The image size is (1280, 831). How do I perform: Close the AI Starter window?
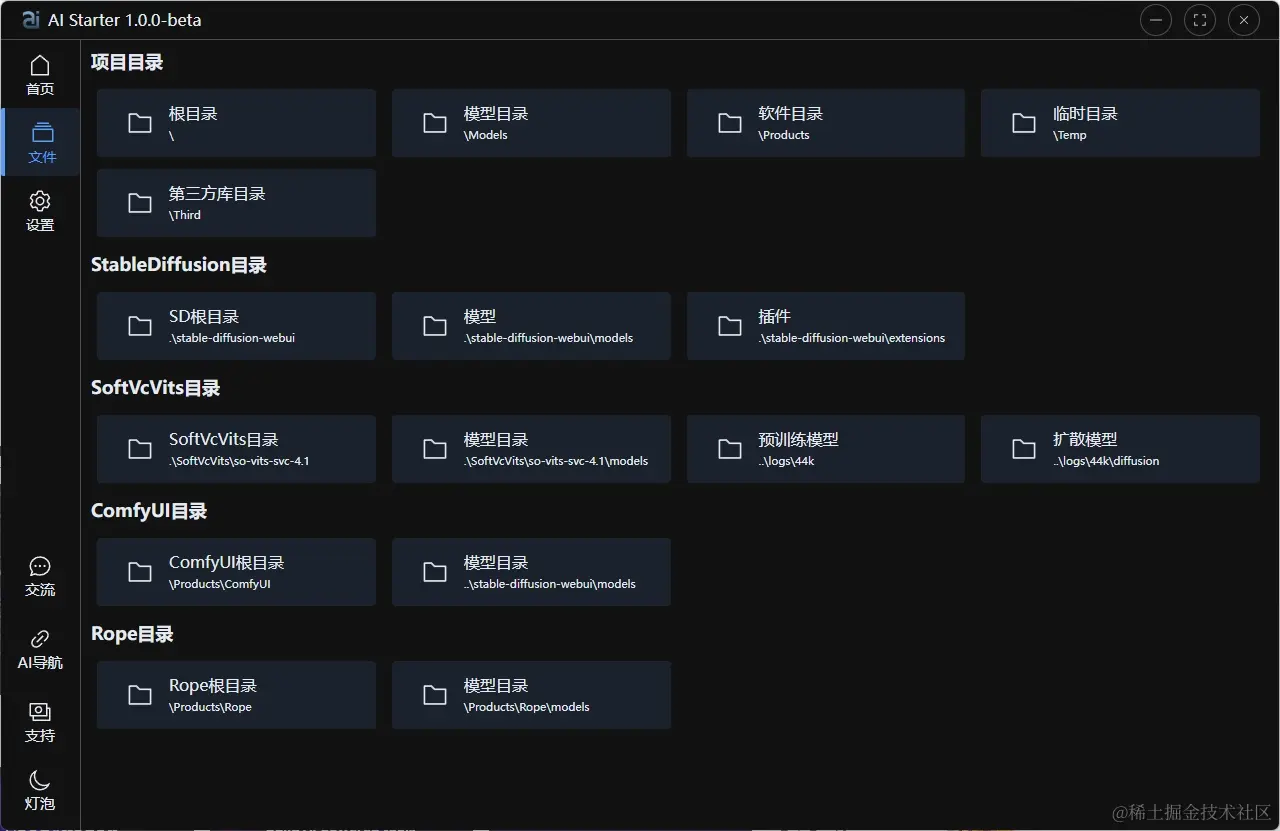pyautogui.click(x=1244, y=20)
